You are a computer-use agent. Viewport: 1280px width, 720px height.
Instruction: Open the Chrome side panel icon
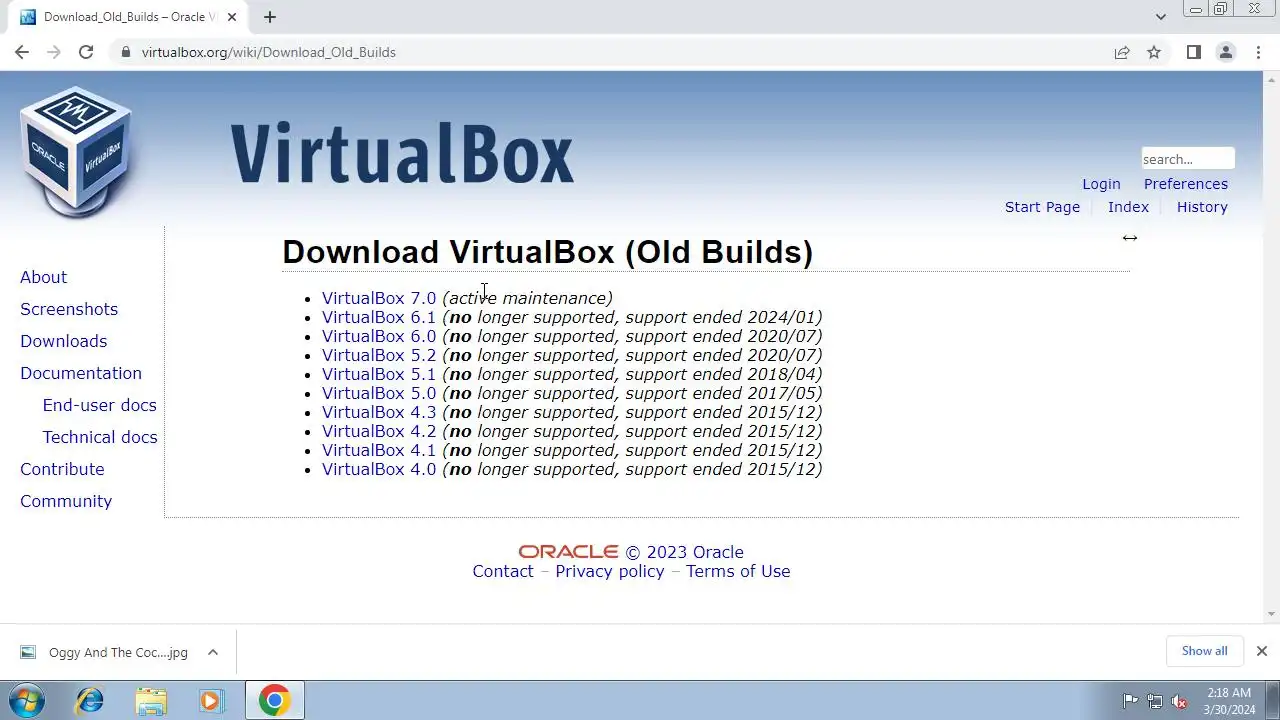tap(1193, 52)
